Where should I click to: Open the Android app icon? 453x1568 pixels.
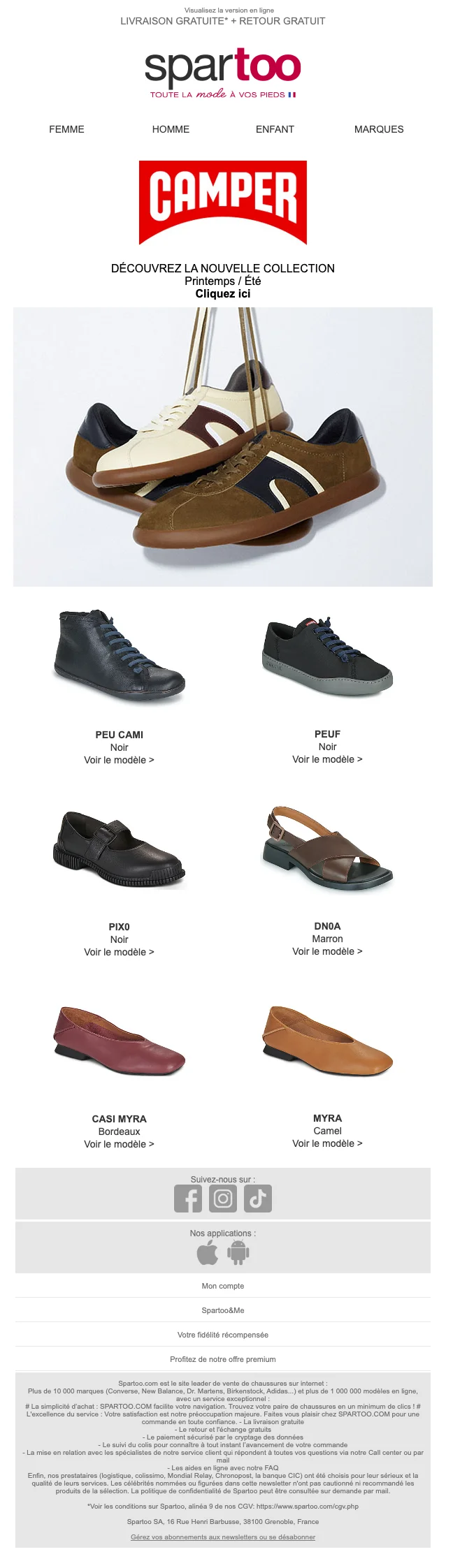pyautogui.click(x=238, y=1252)
